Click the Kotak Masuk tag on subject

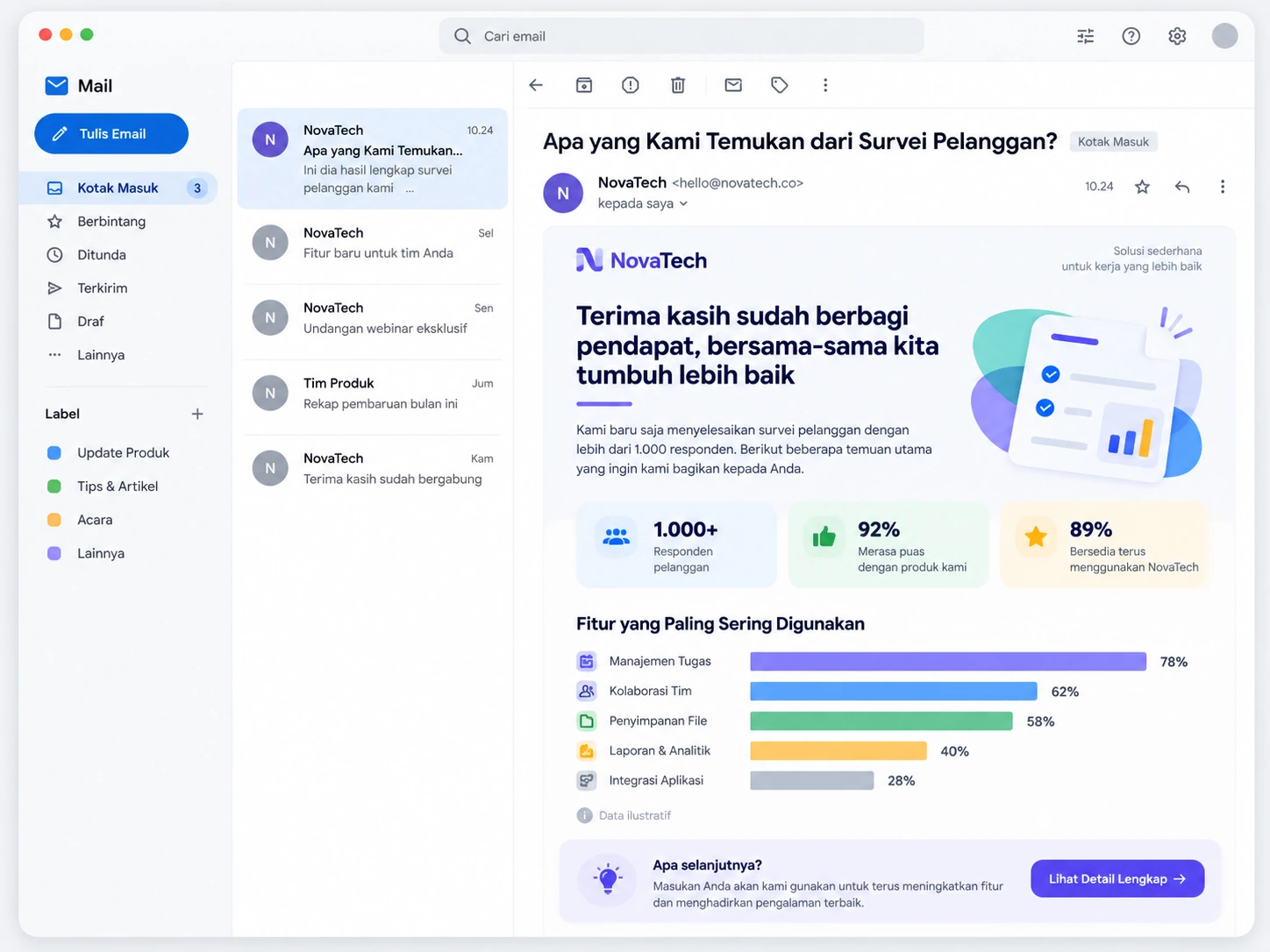1113,142
